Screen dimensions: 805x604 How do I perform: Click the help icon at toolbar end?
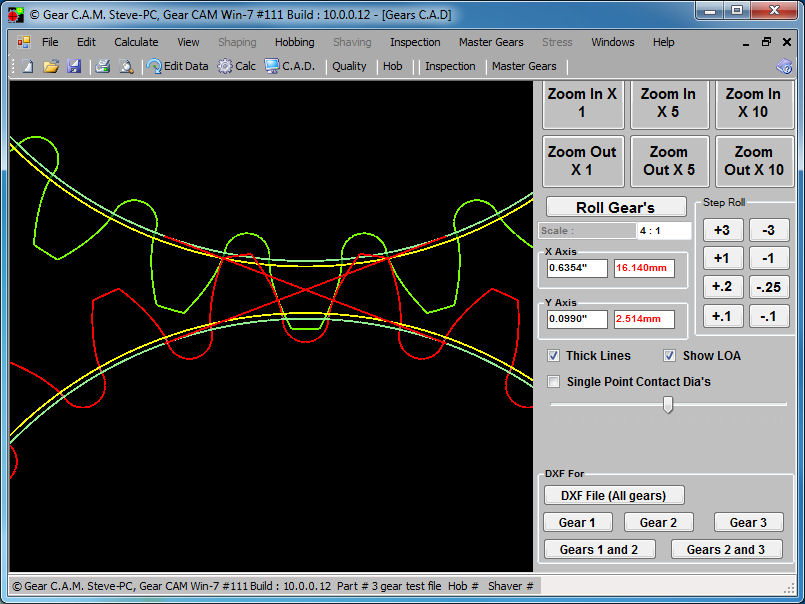click(784, 66)
